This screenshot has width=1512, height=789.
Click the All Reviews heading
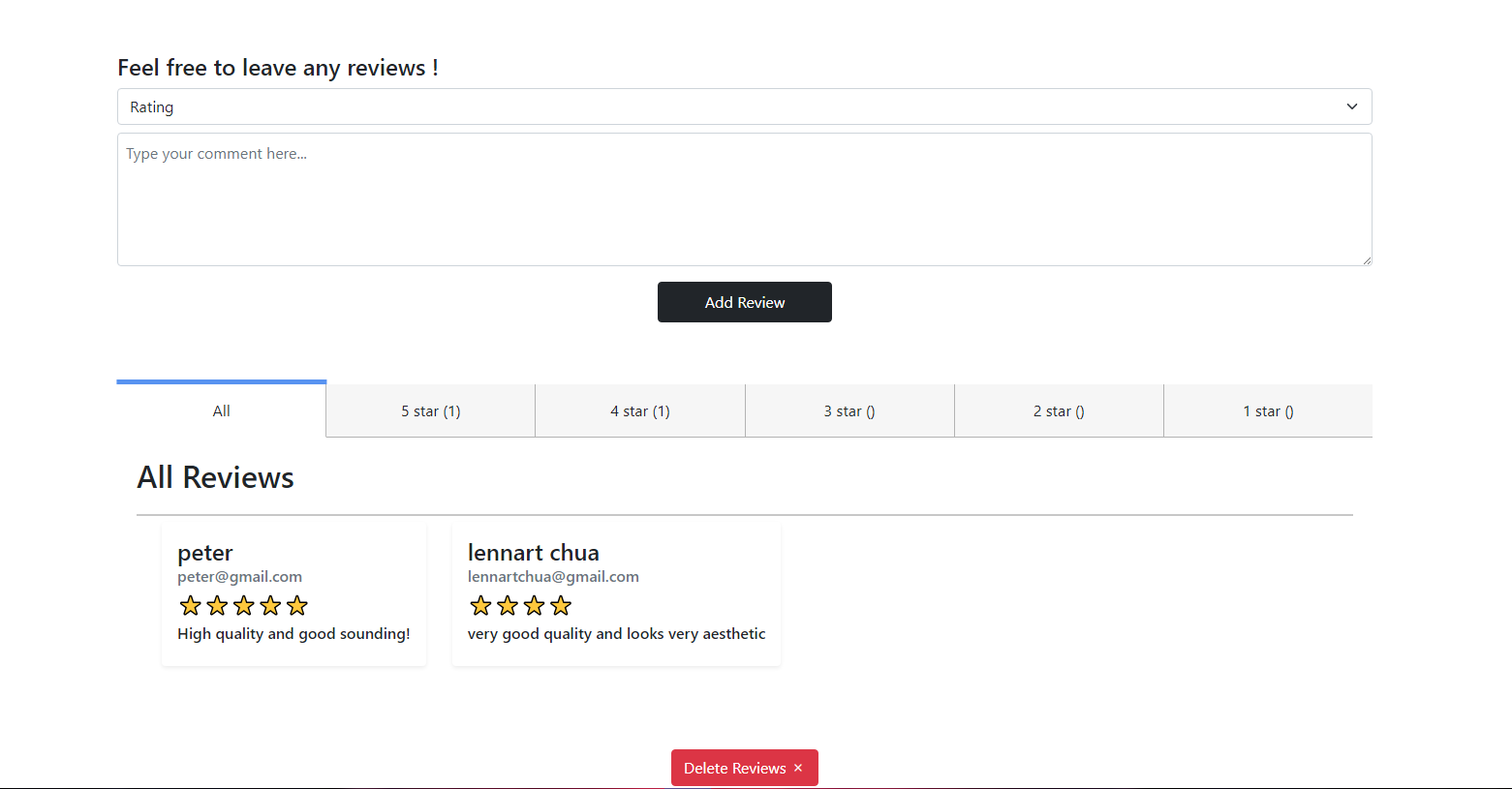click(x=215, y=477)
